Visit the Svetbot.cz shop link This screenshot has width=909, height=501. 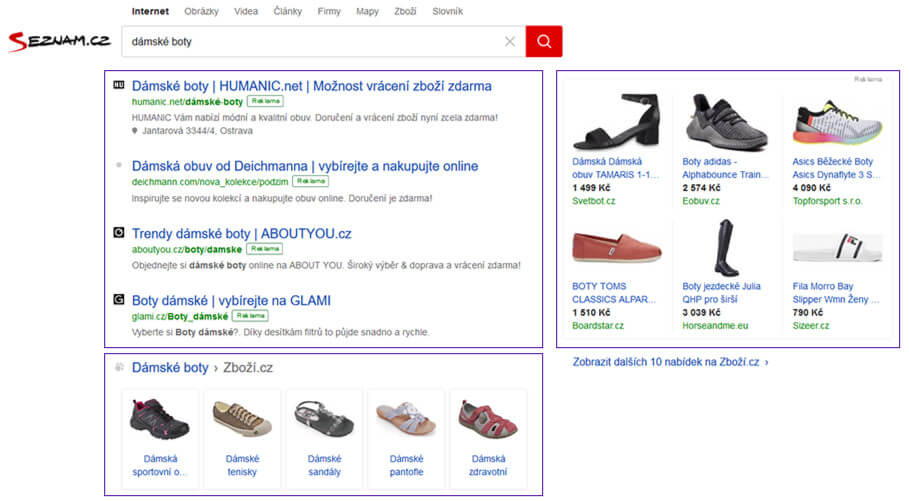tap(594, 201)
